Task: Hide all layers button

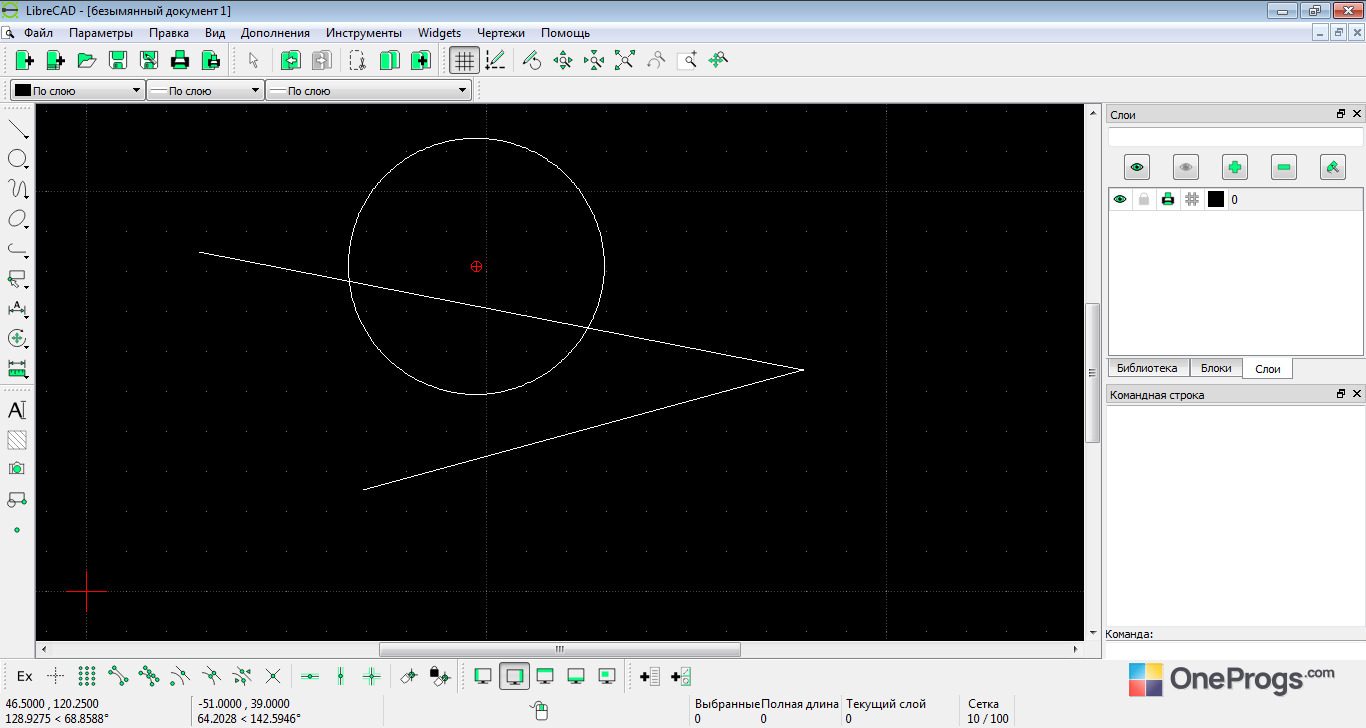Action: (1186, 167)
